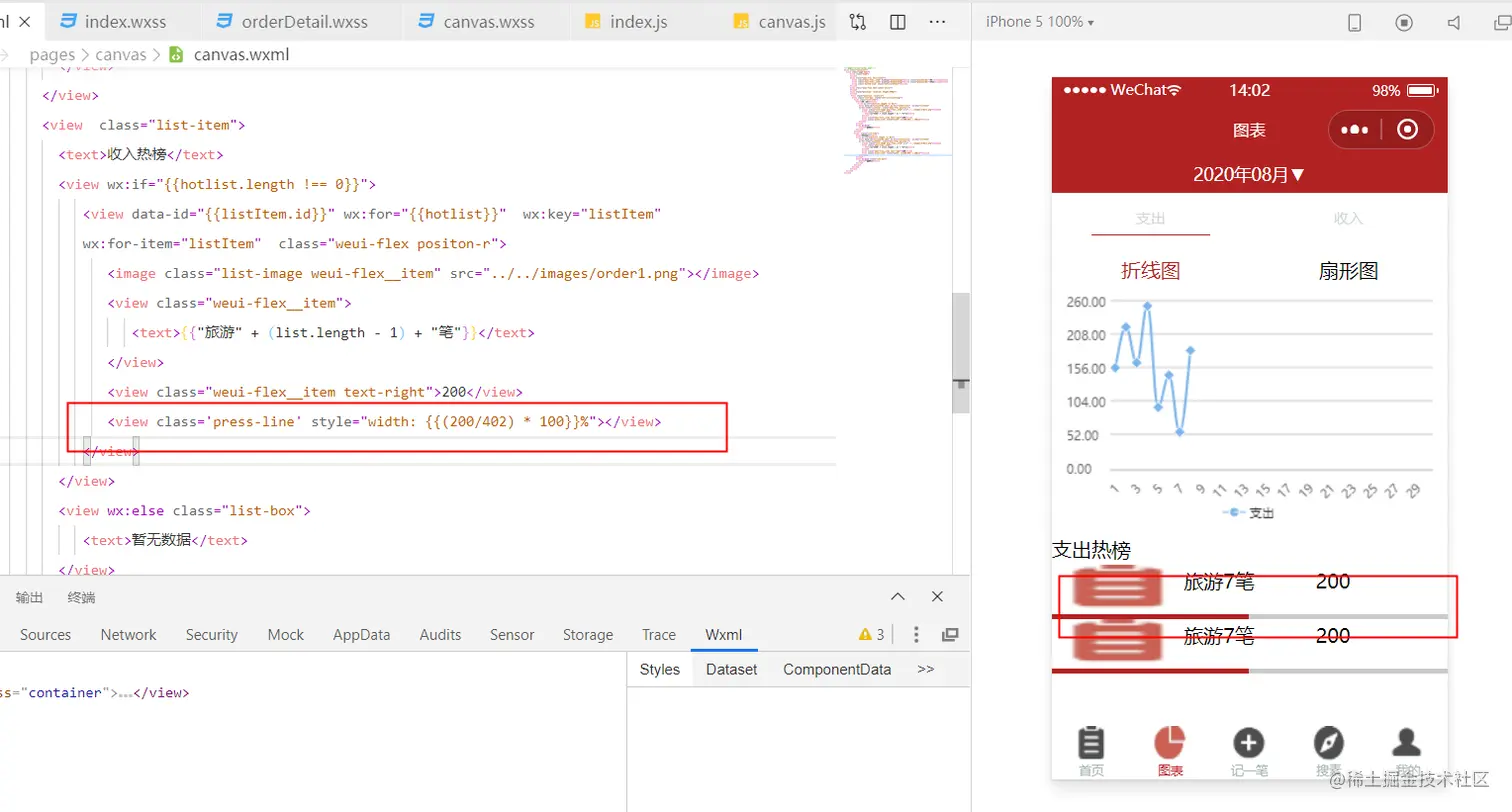This screenshot has height=812, width=1512.
Task: Click the undock DevTools panel icon
Action: tap(950, 635)
